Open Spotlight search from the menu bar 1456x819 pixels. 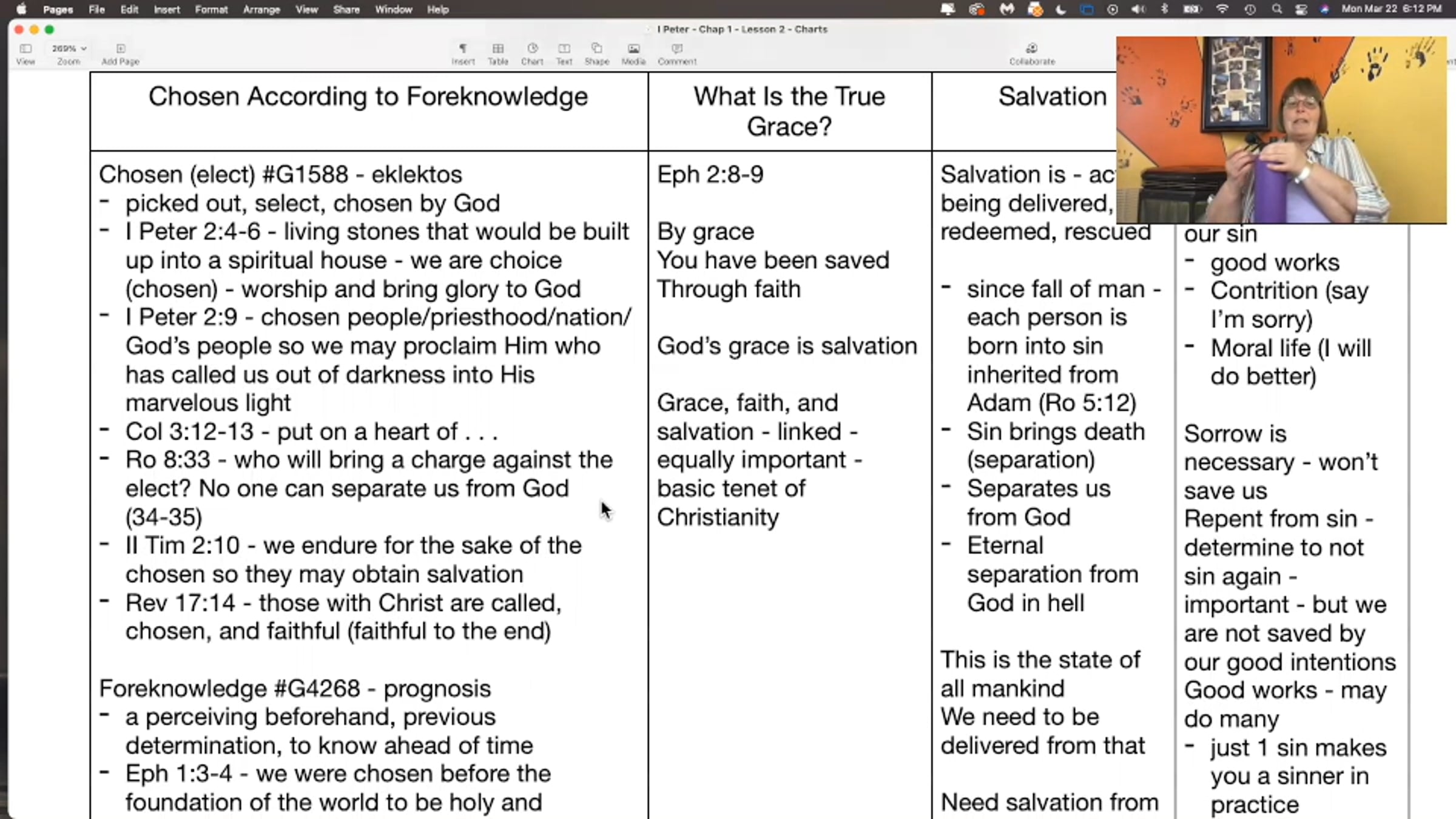tap(1277, 9)
